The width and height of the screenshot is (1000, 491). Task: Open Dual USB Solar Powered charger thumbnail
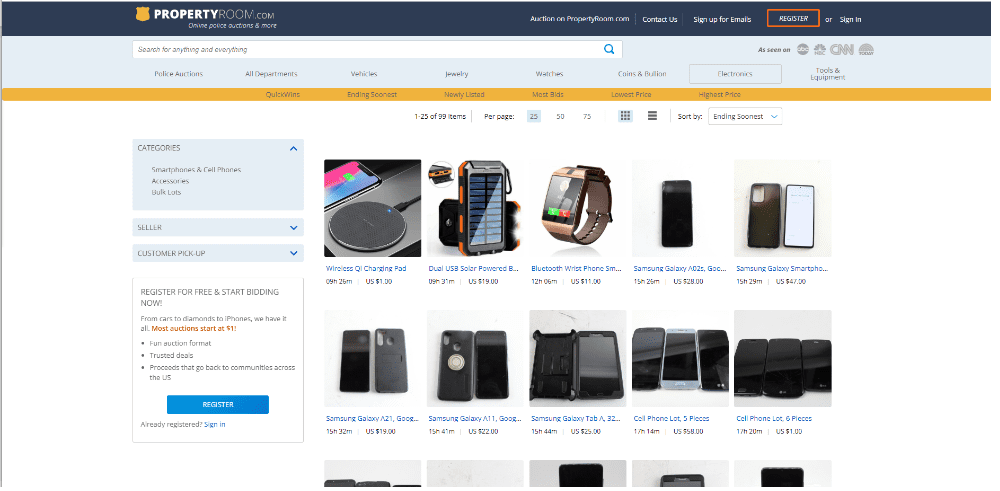(475, 208)
